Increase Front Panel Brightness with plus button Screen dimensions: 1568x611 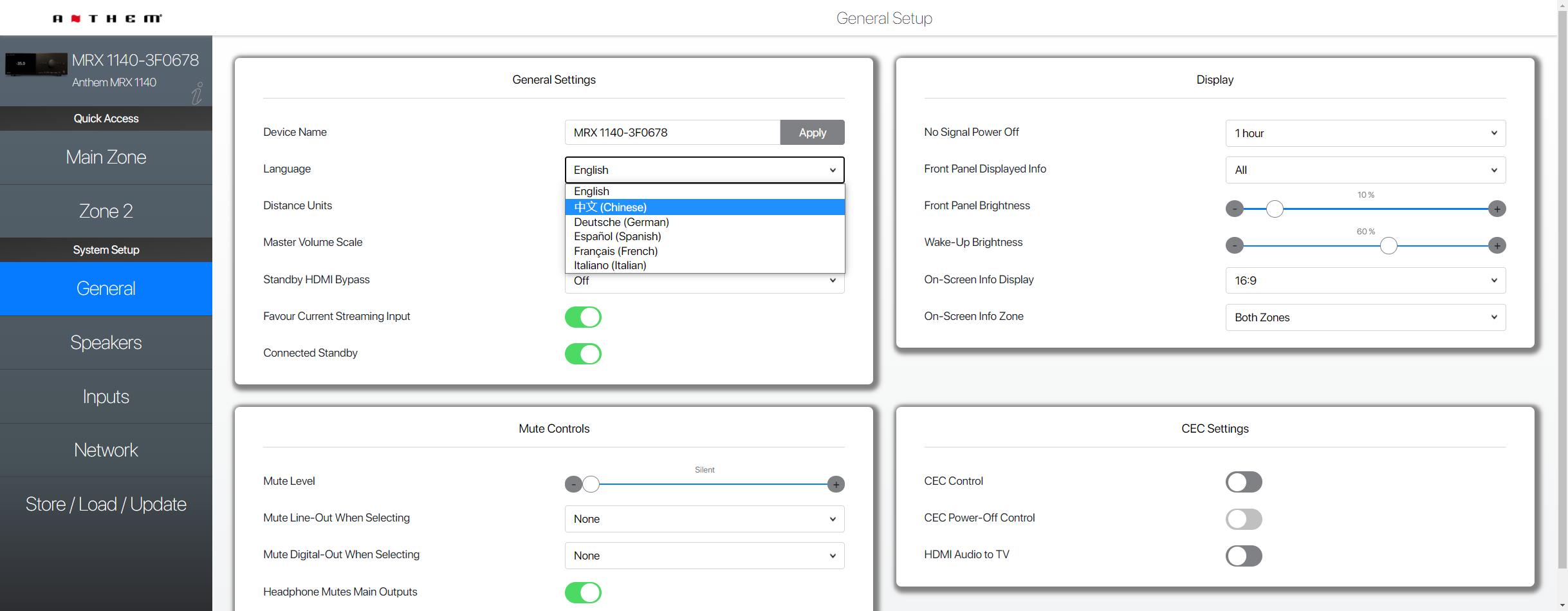[x=1497, y=209]
